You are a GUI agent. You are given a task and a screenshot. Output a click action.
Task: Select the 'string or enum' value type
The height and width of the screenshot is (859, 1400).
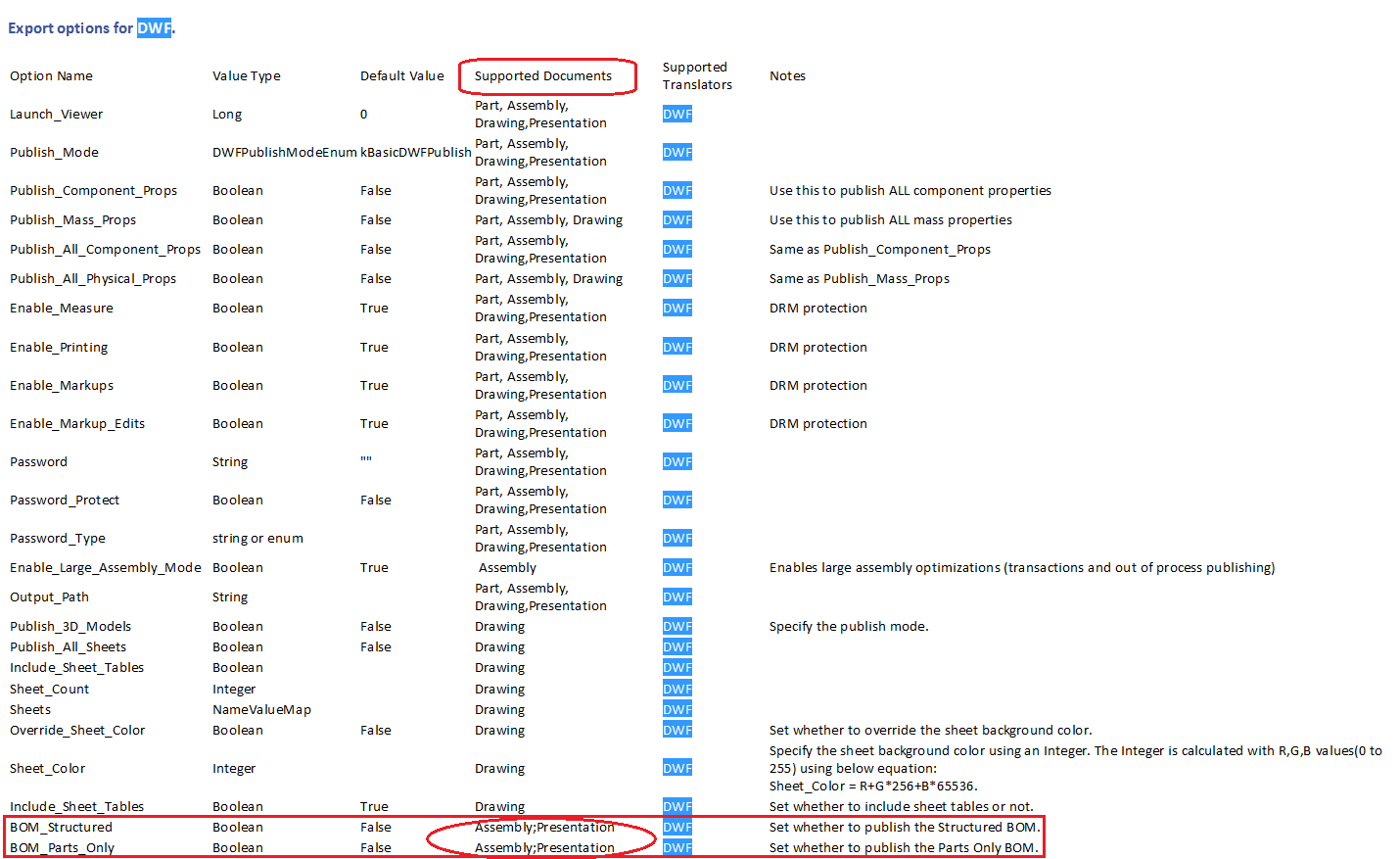click(257, 539)
